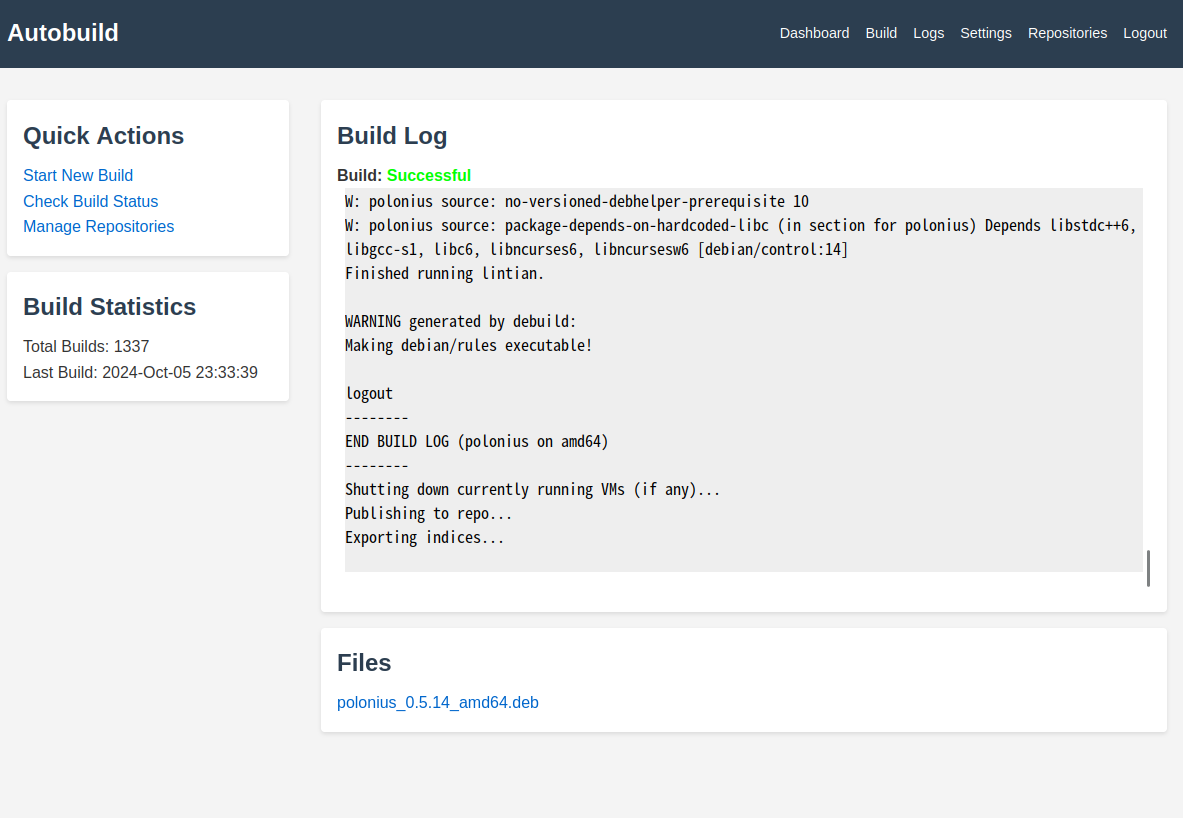Click the Last Build timestamp line
Viewport: 1183px width, 818px height.
pos(140,372)
